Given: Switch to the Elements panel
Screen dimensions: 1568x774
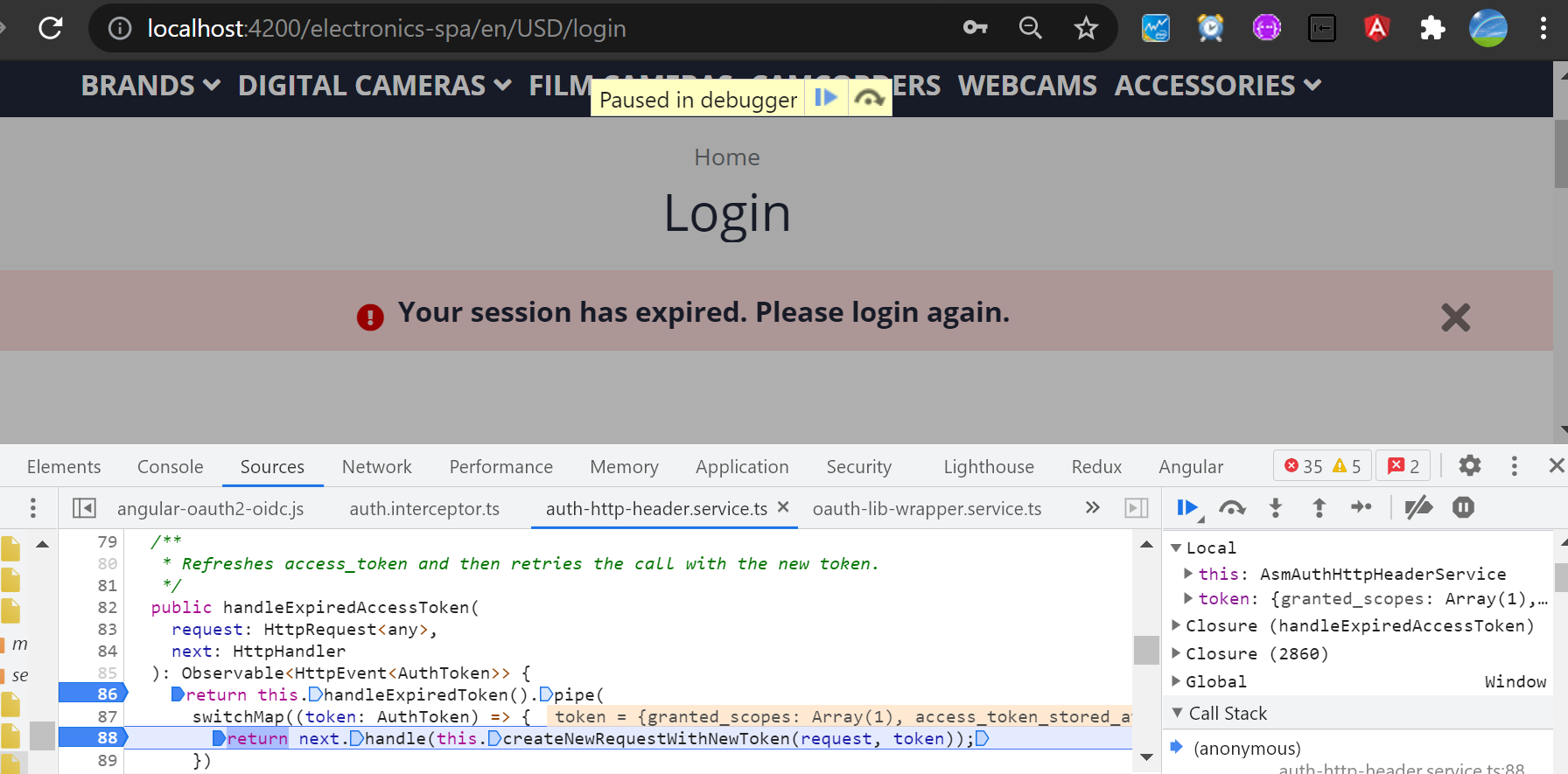Looking at the screenshot, I should click(x=64, y=467).
